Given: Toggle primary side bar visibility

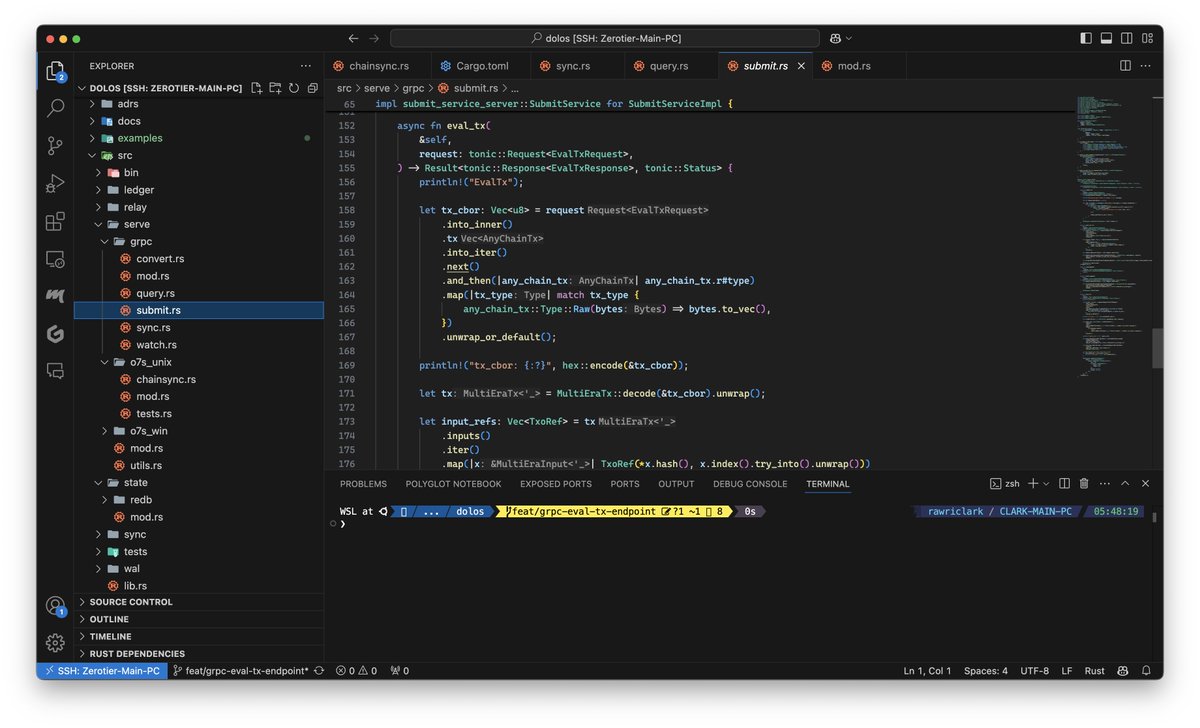Looking at the screenshot, I should (1087, 38).
